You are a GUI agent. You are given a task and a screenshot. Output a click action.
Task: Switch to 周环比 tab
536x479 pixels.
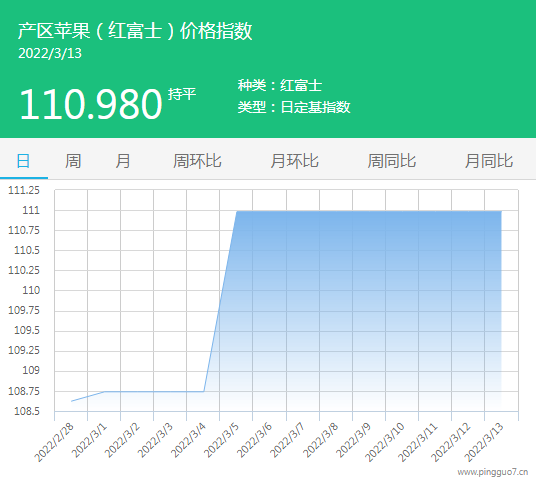click(197, 161)
